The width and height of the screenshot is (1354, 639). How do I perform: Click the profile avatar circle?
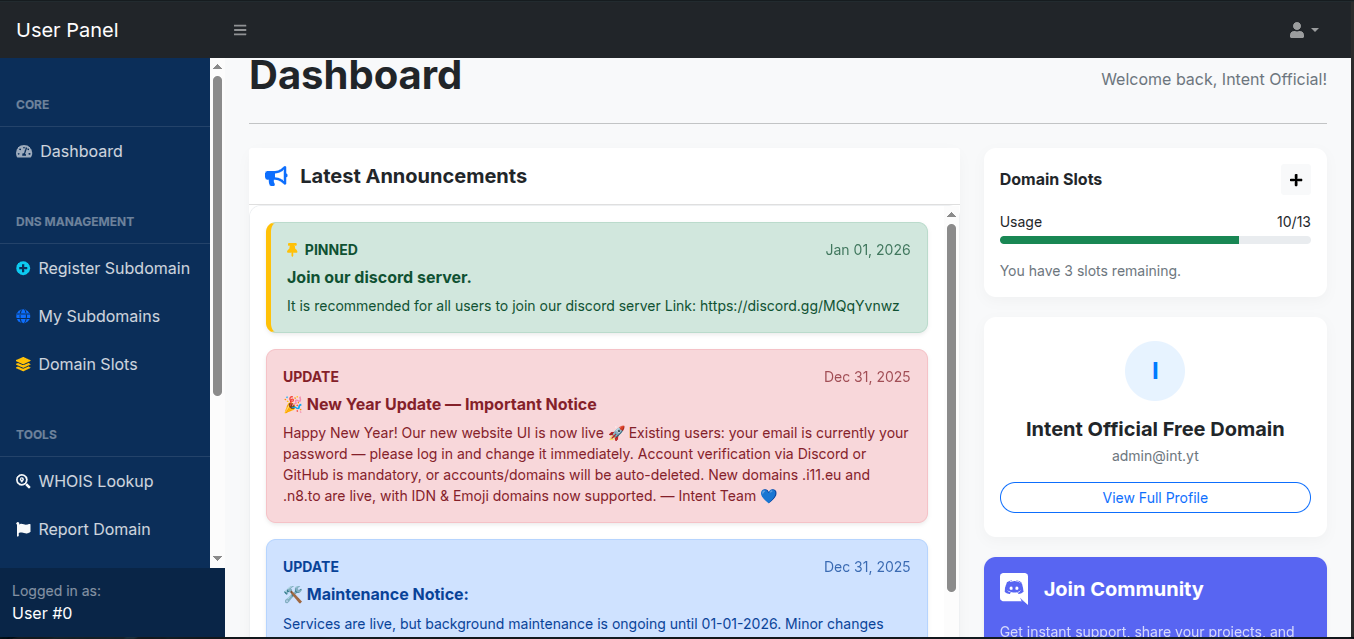[1155, 371]
